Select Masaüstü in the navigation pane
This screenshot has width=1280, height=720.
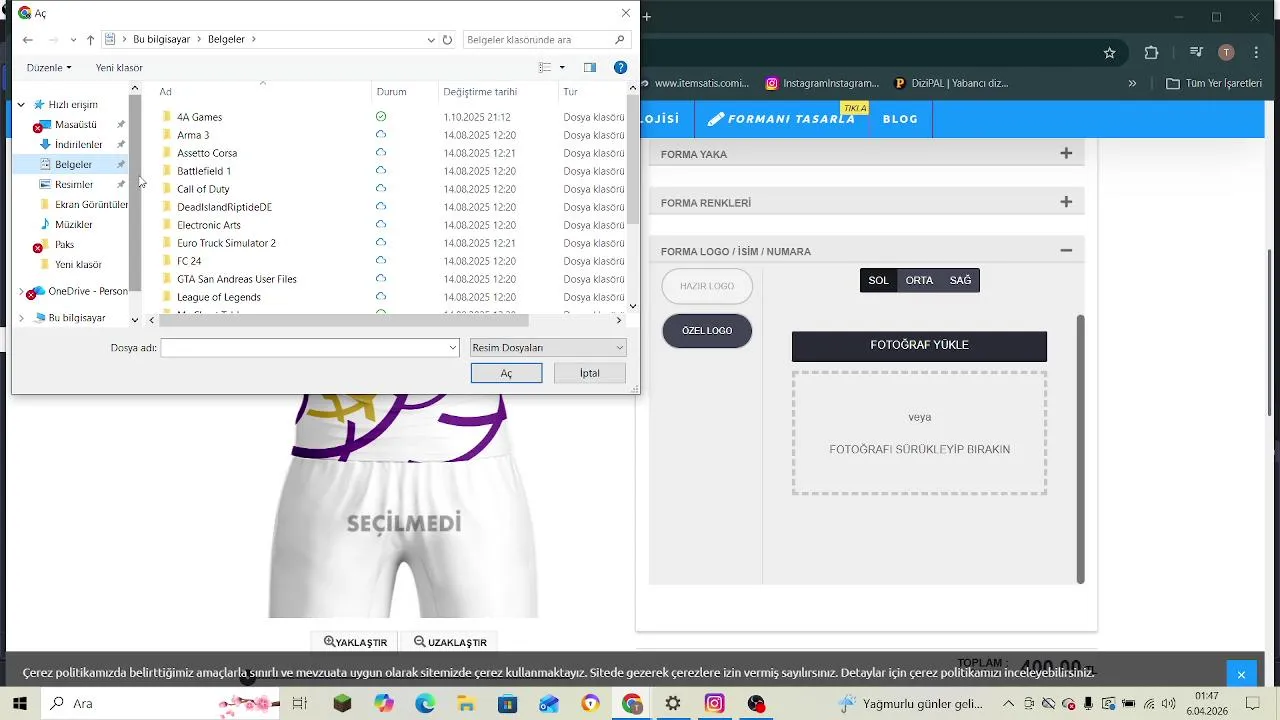pyautogui.click(x=76, y=125)
